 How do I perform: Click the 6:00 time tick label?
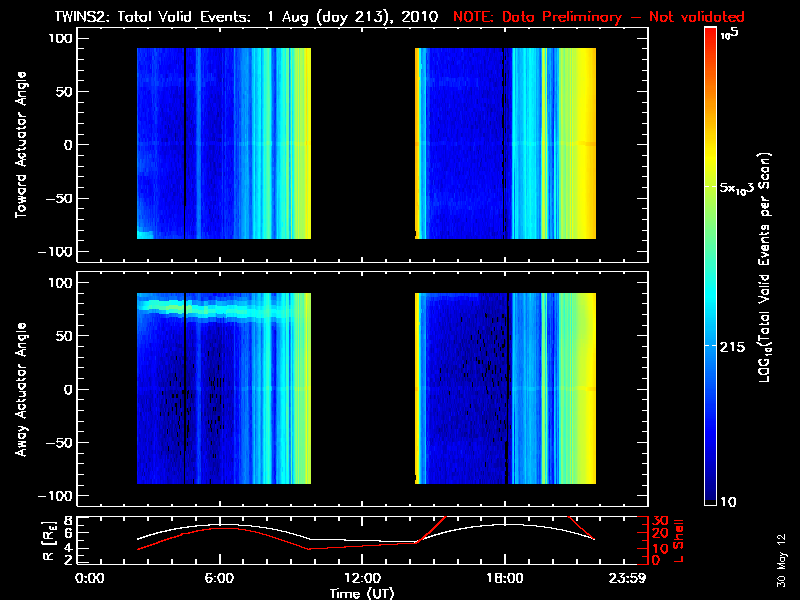219,578
